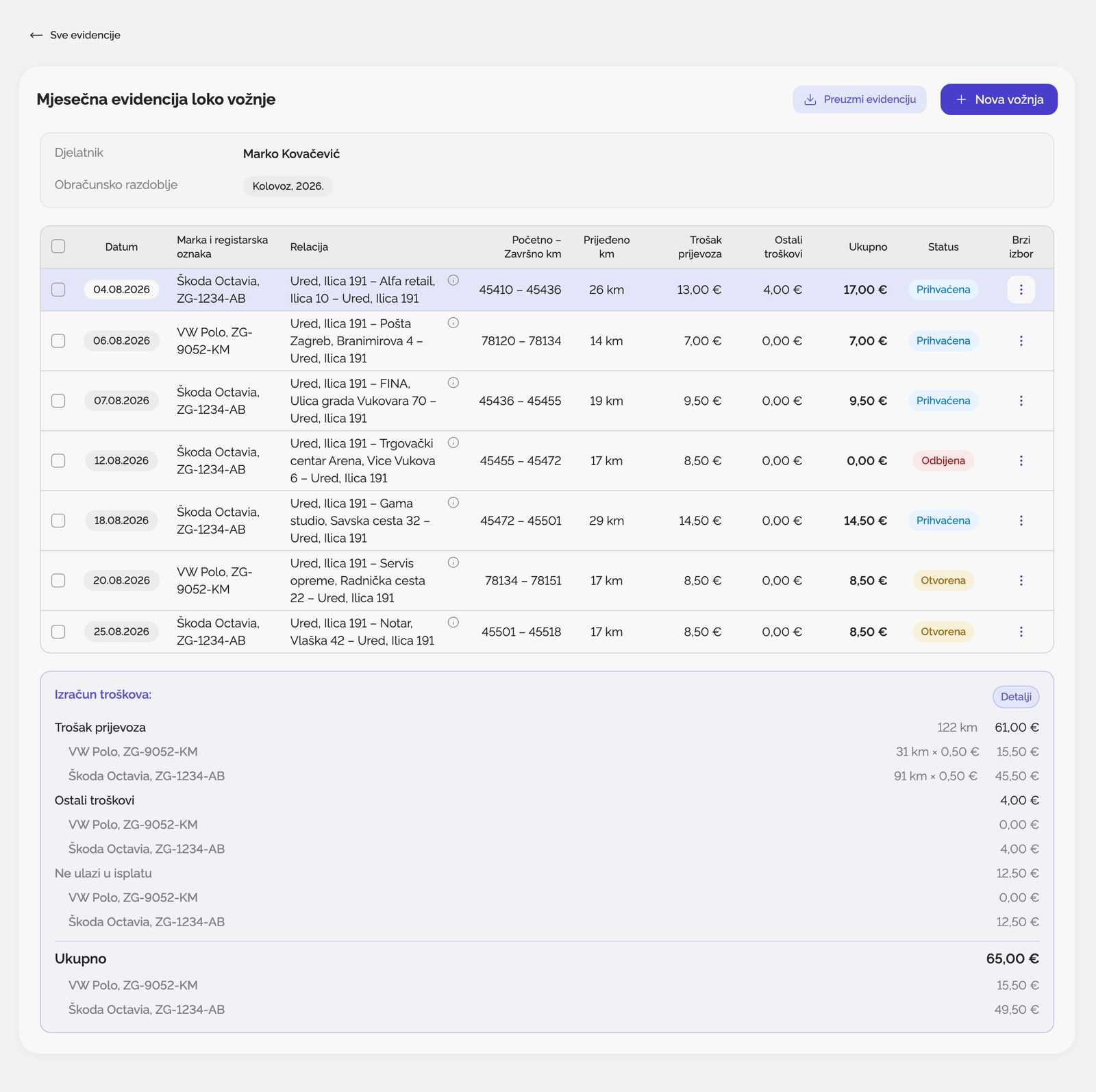Expand cost calculation via Detalji
Viewport: 1096px width, 1092px height.
(1016, 697)
